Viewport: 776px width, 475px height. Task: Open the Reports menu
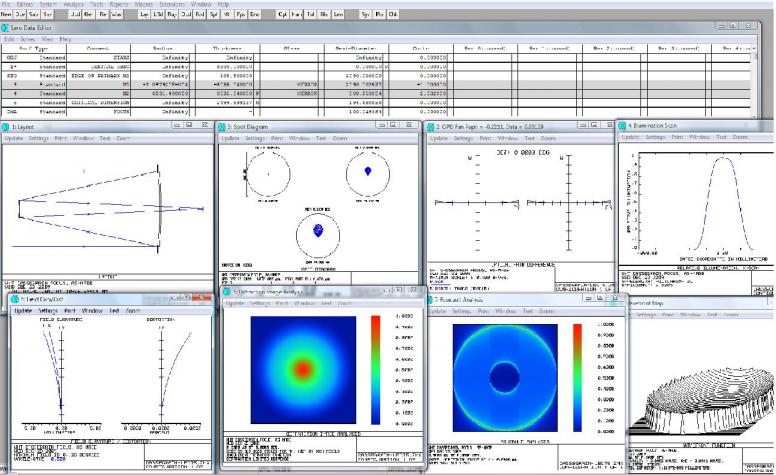click(119, 4)
